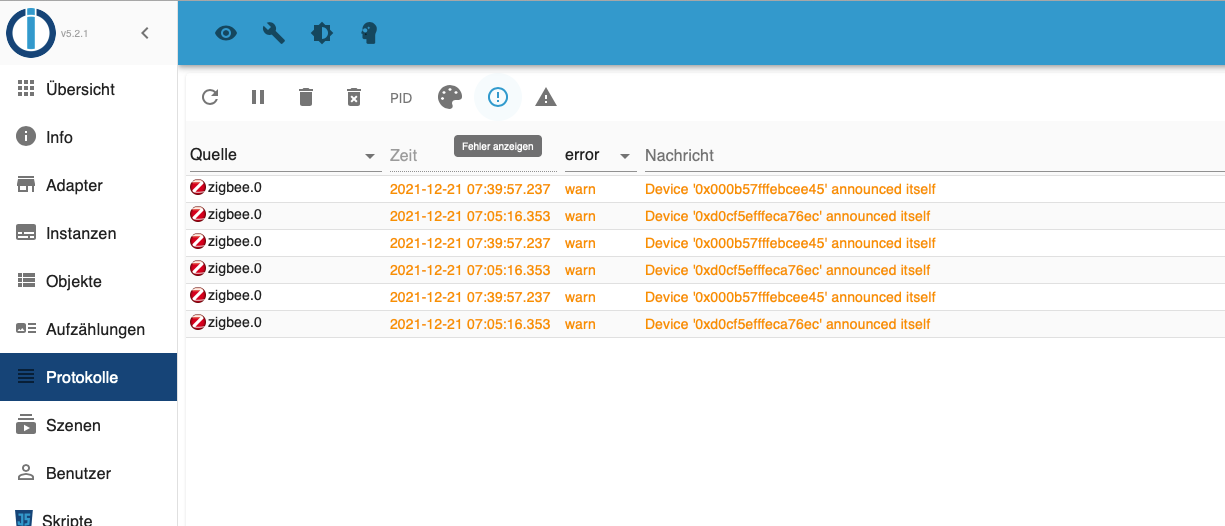Open the color palette option

450,97
